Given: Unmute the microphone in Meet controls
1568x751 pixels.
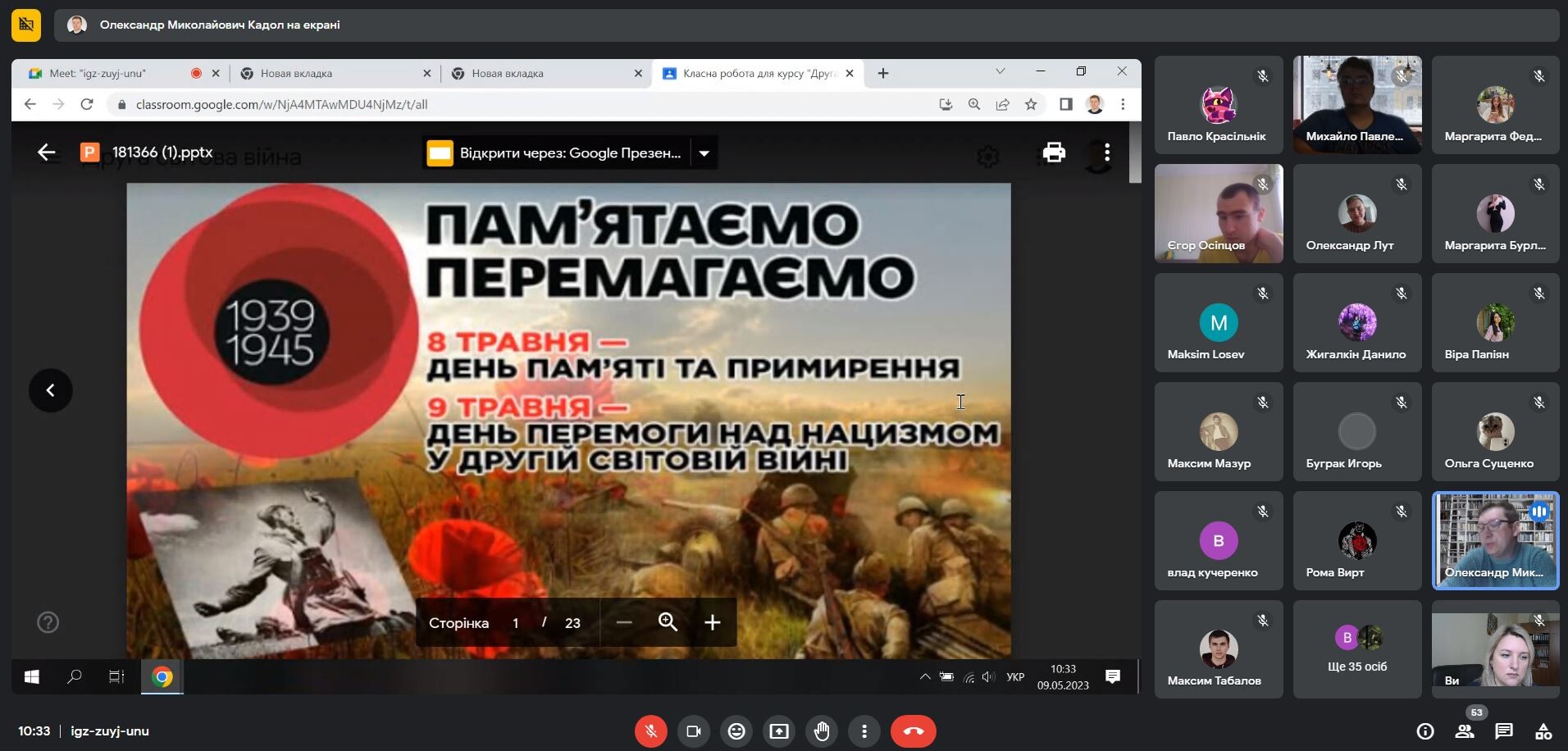Looking at the screenshot, I should point(651,731).
